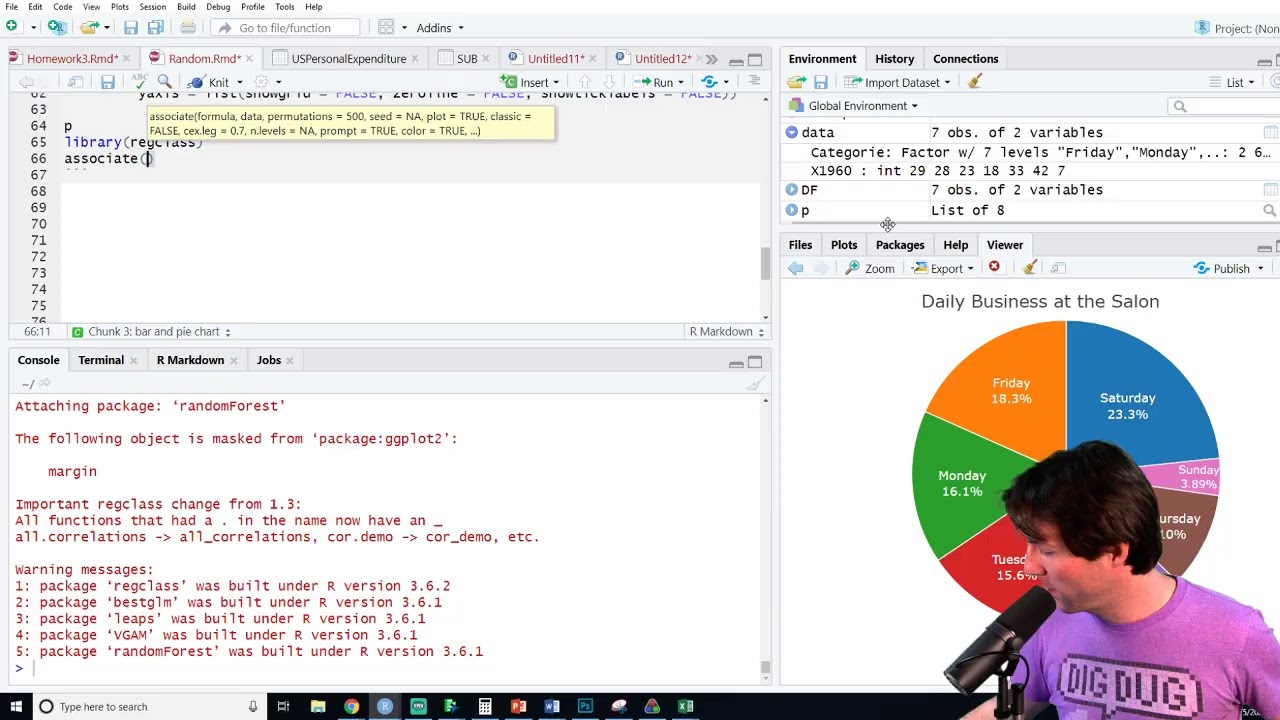Show the document in a new window
Image resolution: width=1280 pixels, height=720 pixels.
click(75, 82)
